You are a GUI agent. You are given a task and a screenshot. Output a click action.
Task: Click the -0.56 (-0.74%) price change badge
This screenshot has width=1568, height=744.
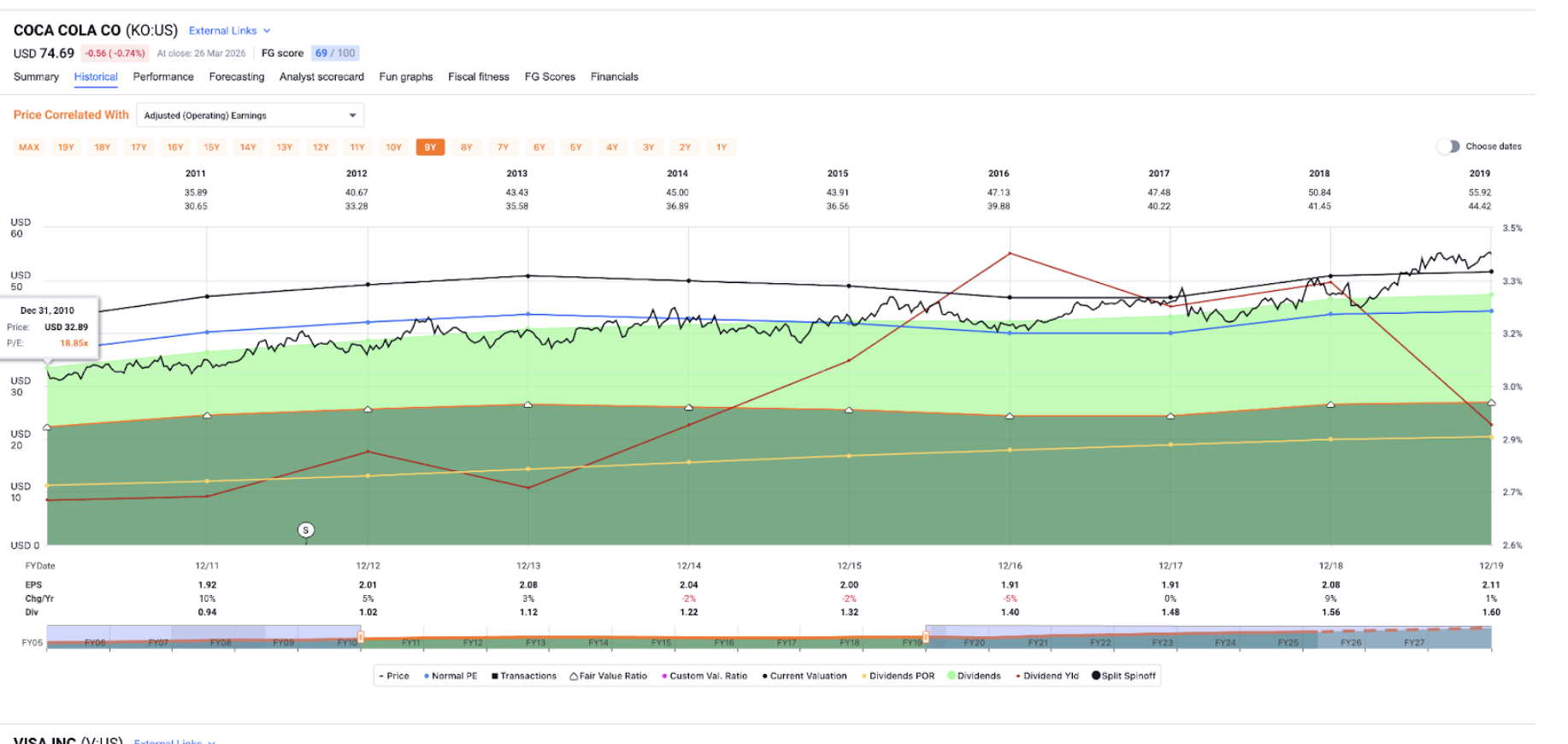[x=115, y=53]
